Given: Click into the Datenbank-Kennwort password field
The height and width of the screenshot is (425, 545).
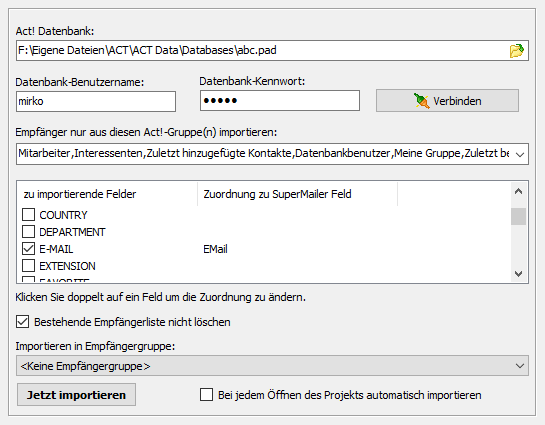Looking at the screenshot, I should tap(280, 101).
